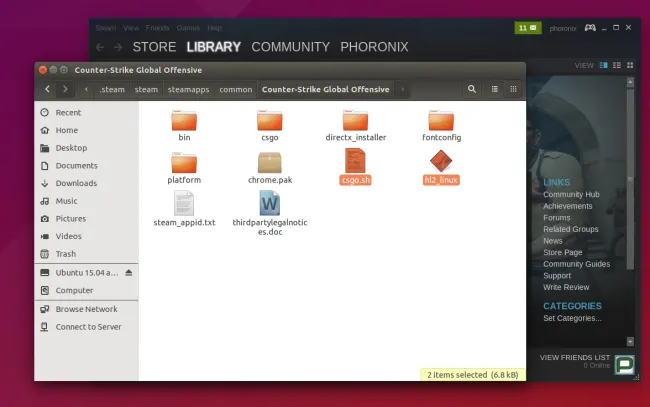Open Steam Big Picture controller icon
The height and width of the screenshot is (407, 650).
coord(590,28)
